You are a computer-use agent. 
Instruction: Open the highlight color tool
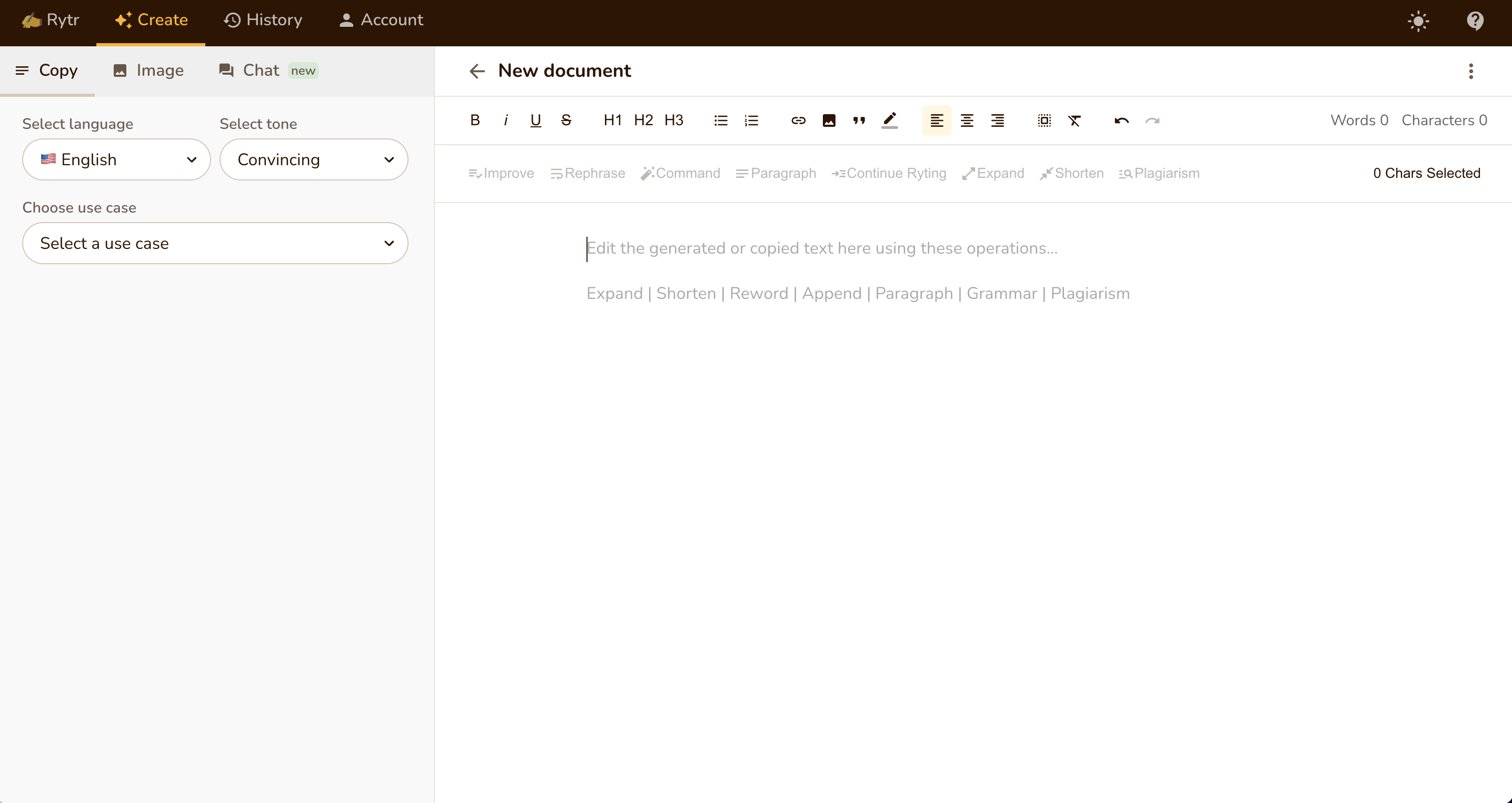(x=889, y=121)
